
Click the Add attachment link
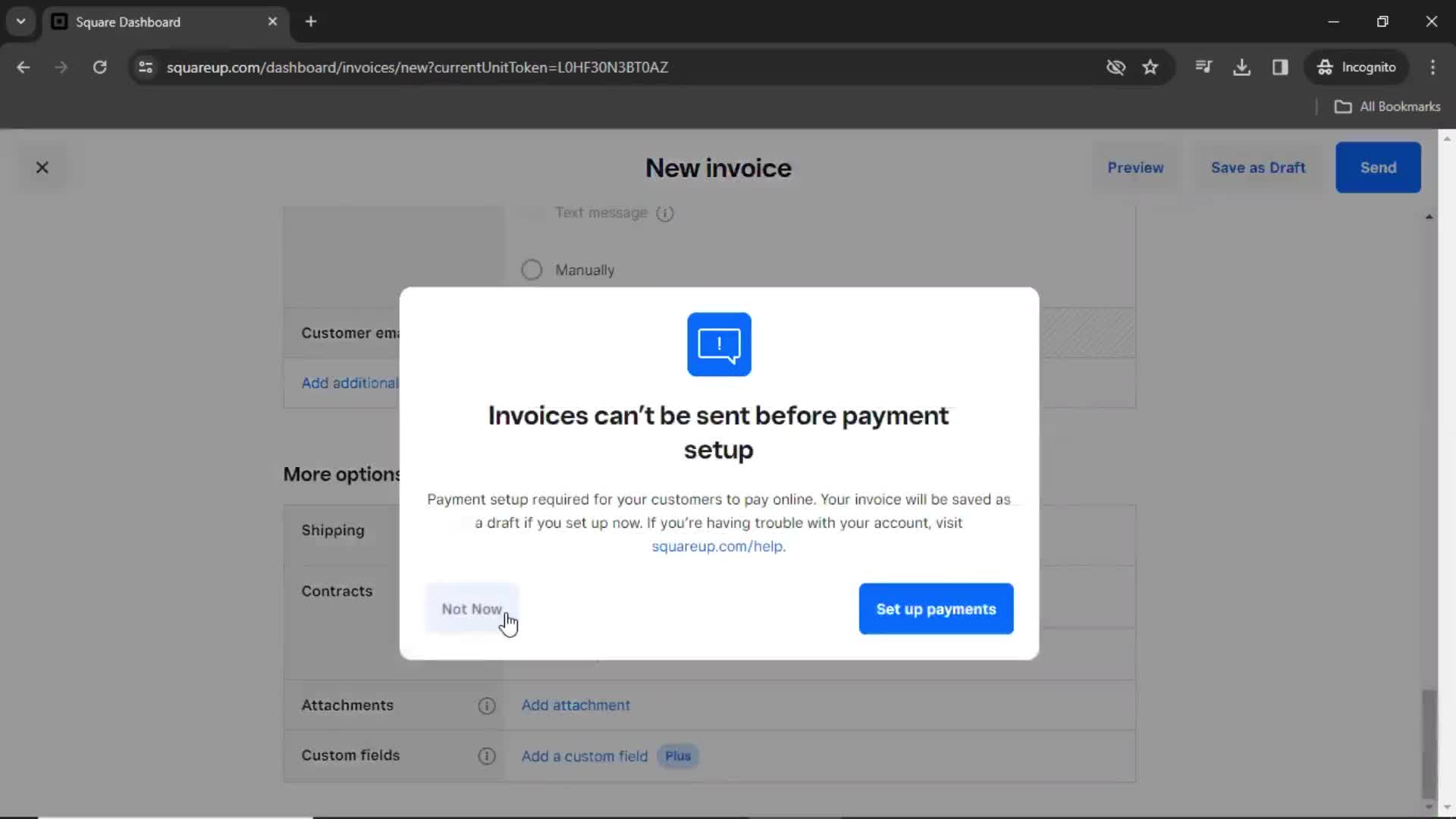tap(574, 705)
